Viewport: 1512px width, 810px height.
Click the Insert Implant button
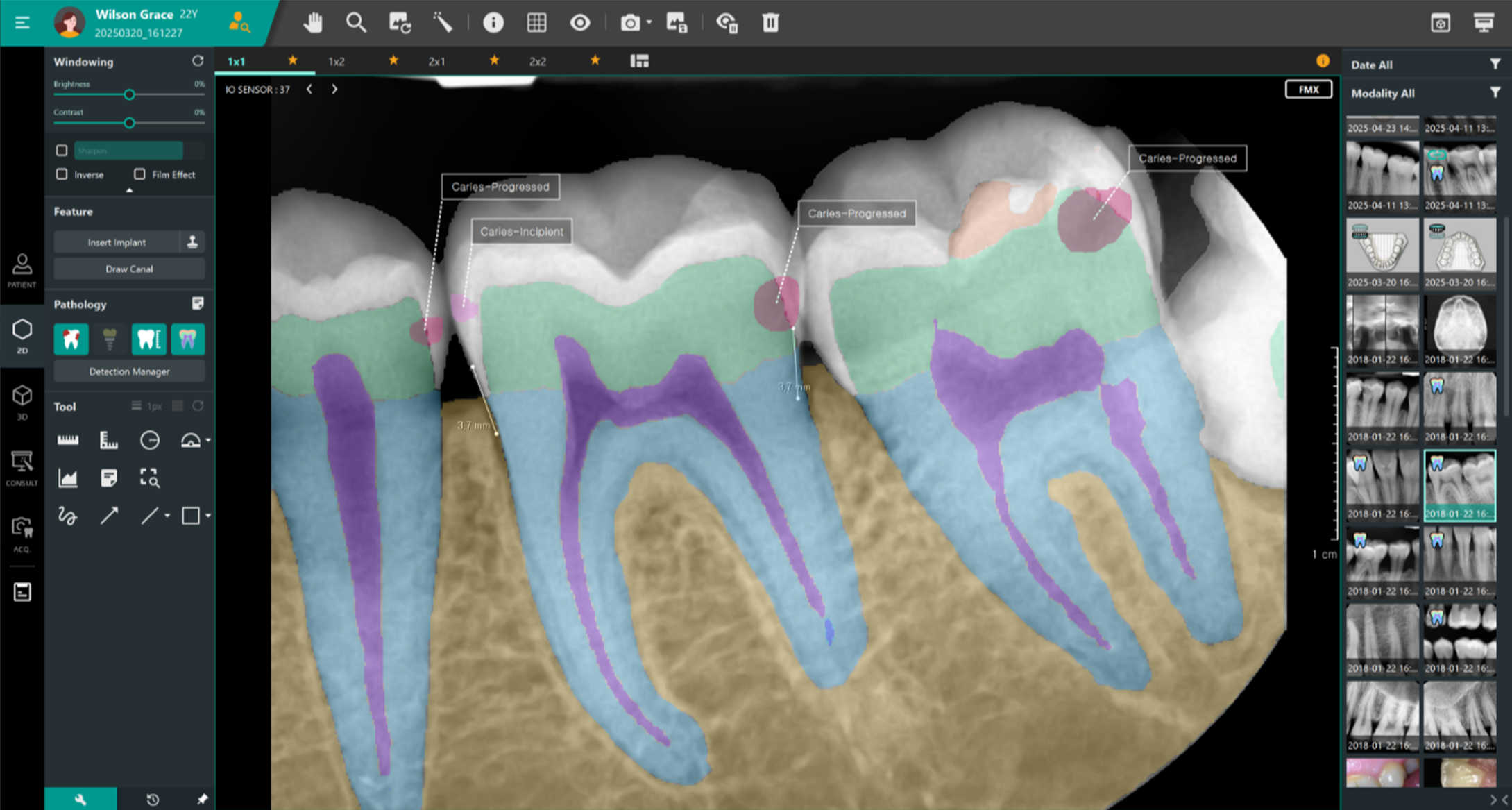pos(117,242)
